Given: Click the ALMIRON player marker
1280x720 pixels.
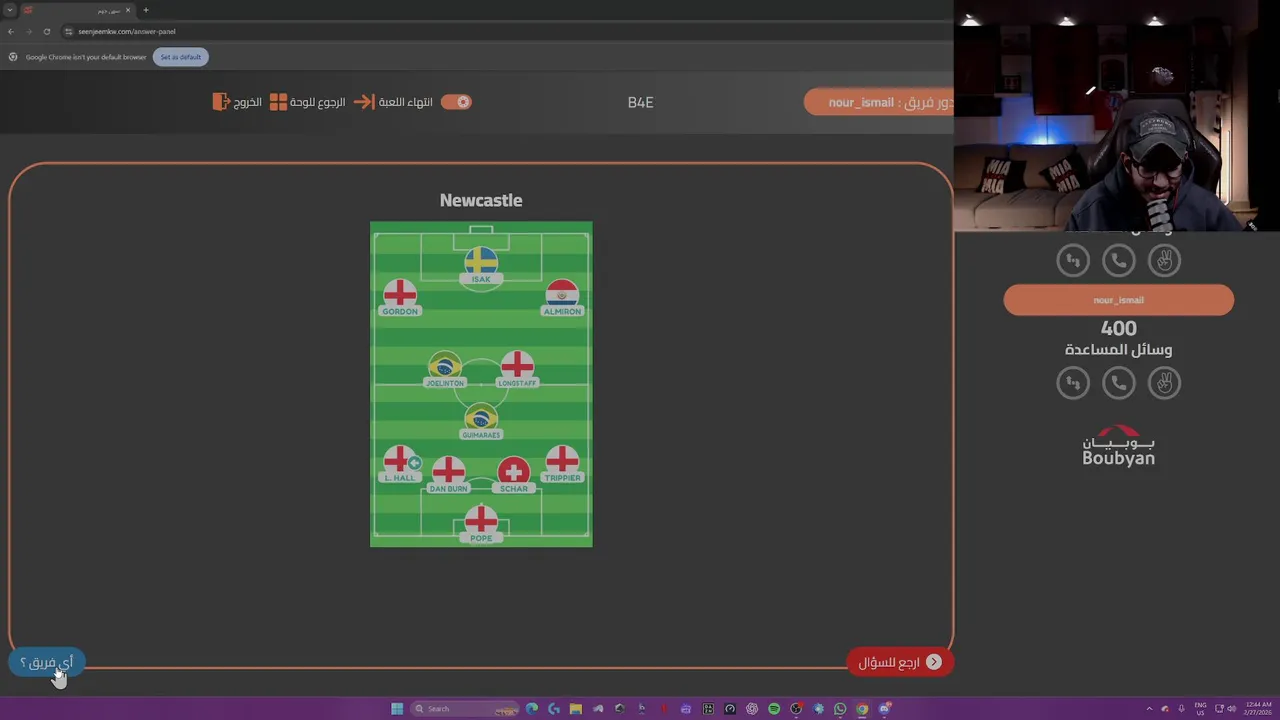Looking at the screenshot, I should pyautogui.click(x=562, y=298).
